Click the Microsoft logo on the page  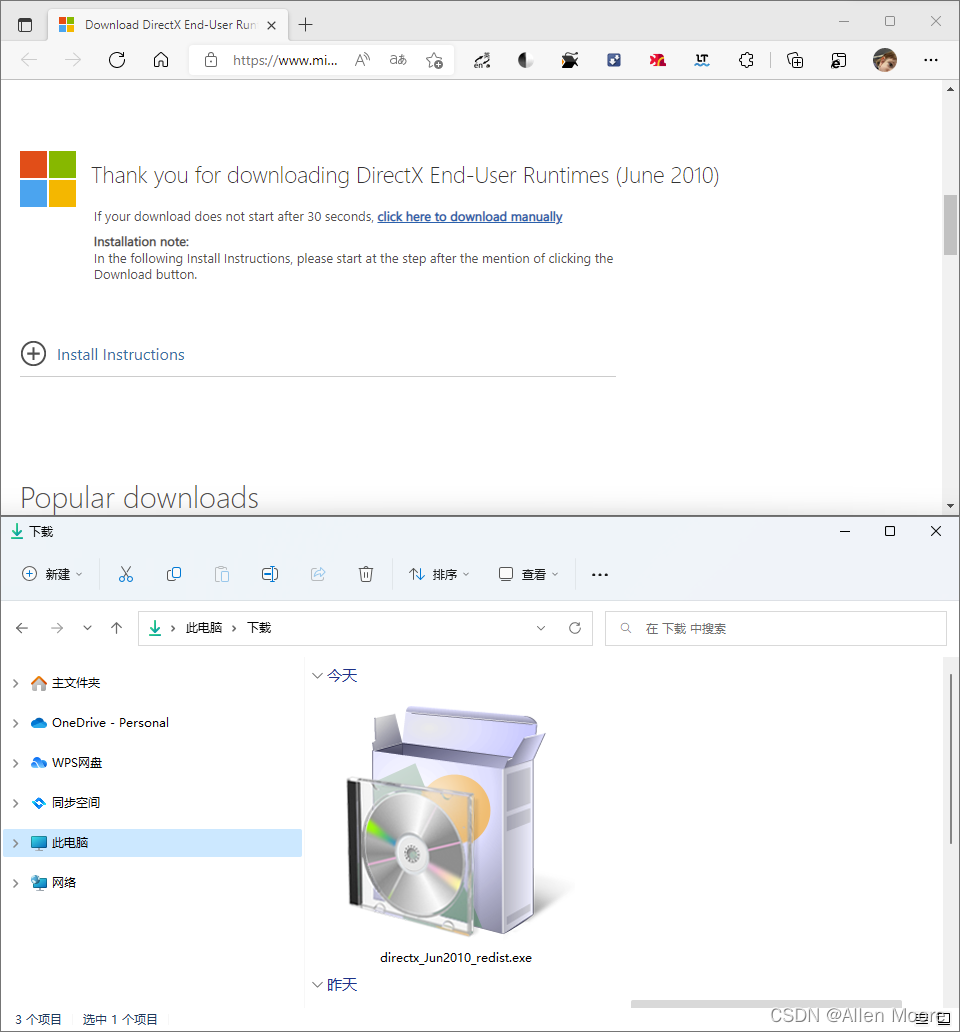coord(48,179)
